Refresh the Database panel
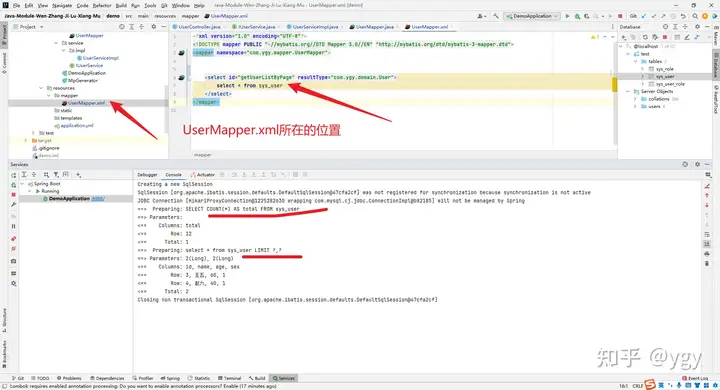The height and width of the screenshot is (390, 720). point(645,37)
